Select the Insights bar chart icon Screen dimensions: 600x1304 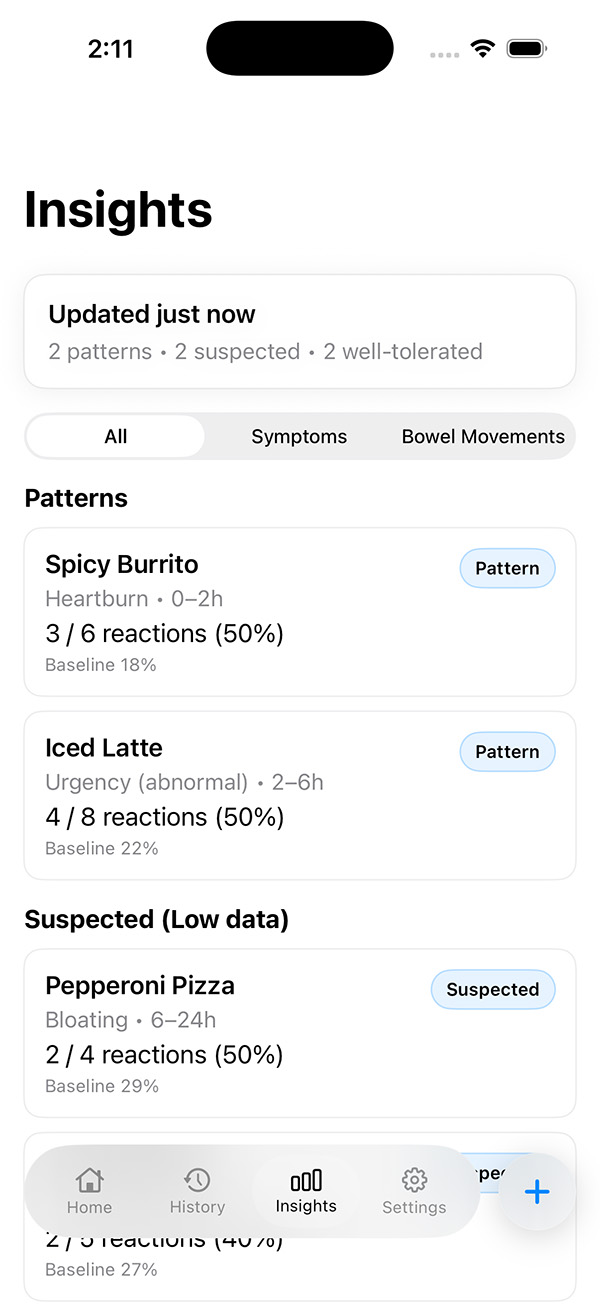(x=306, y=1181)
